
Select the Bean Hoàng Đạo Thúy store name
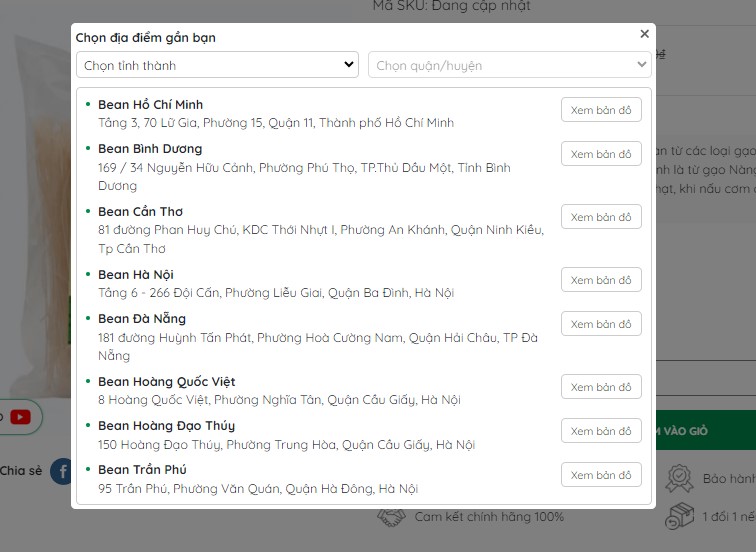[166, 426]
